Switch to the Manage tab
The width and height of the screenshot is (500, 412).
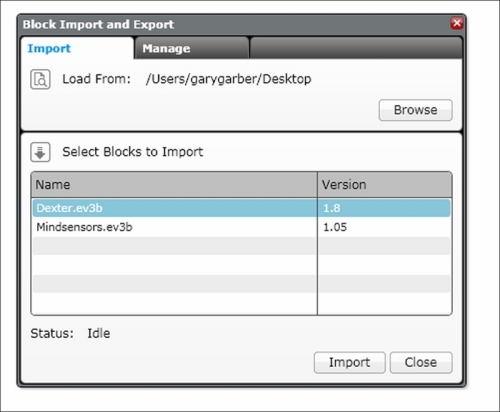point(192,48)
